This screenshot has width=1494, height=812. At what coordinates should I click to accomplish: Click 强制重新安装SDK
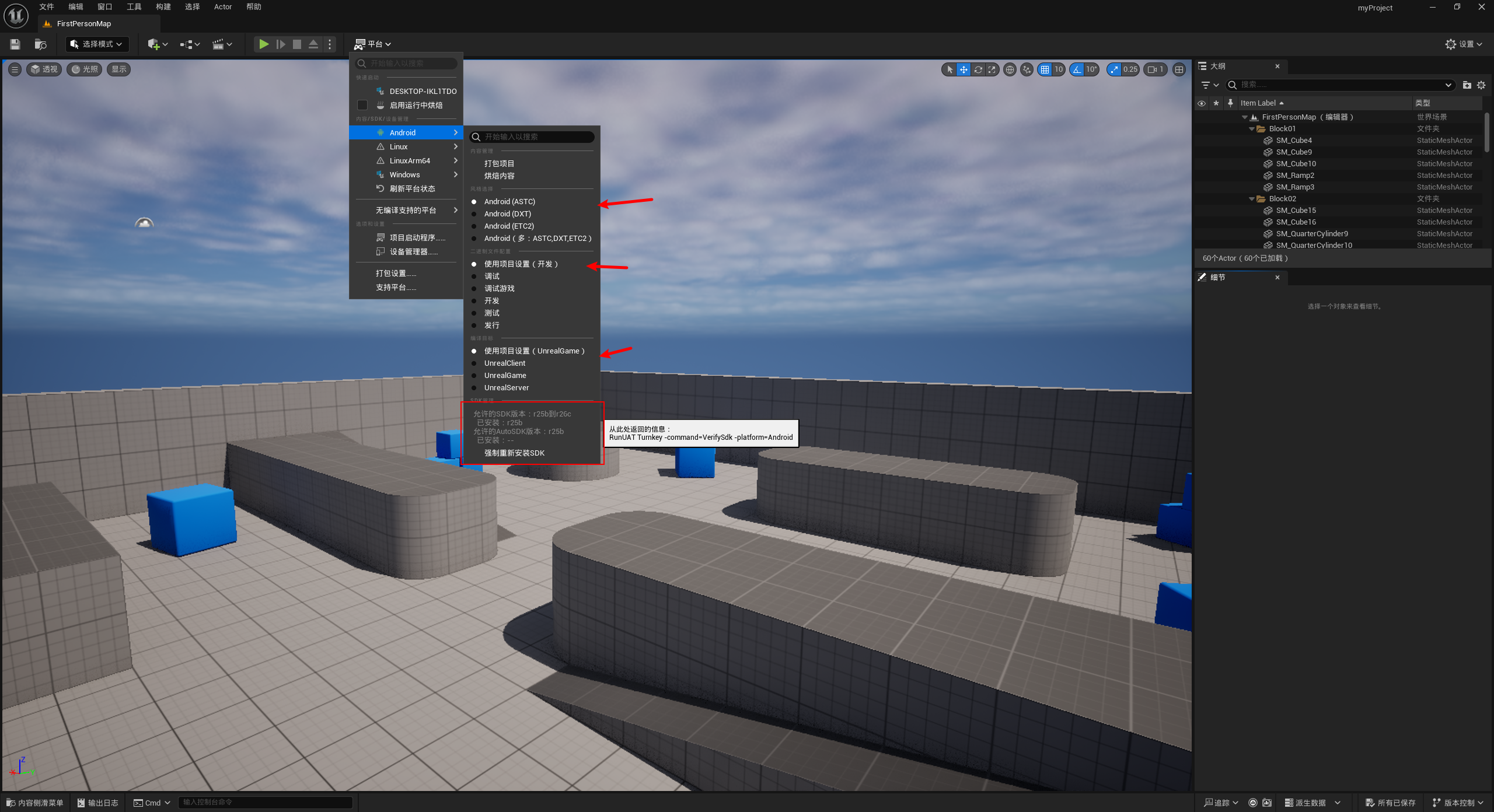(514, 453)
